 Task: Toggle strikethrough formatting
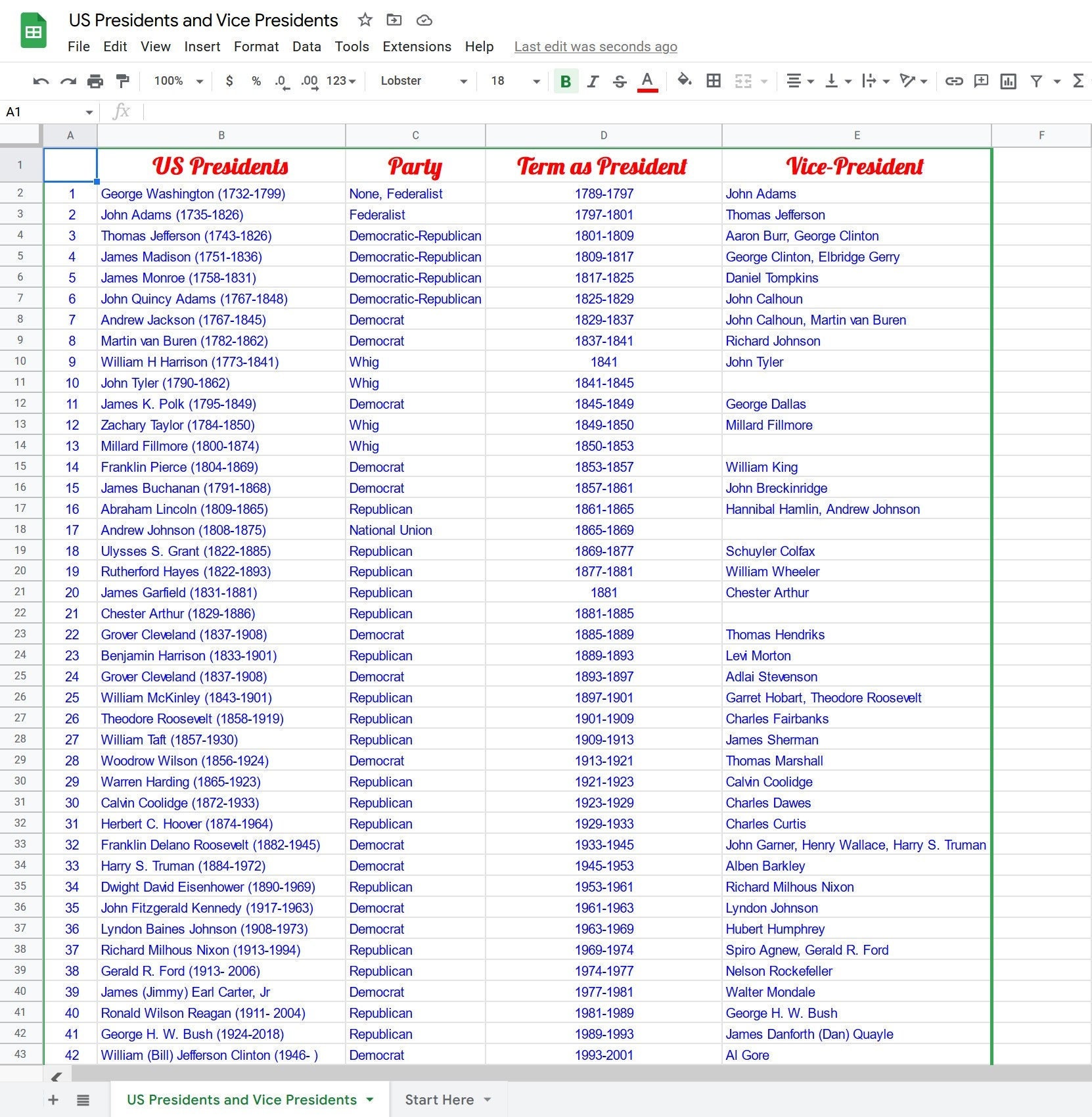click(620, 81)
